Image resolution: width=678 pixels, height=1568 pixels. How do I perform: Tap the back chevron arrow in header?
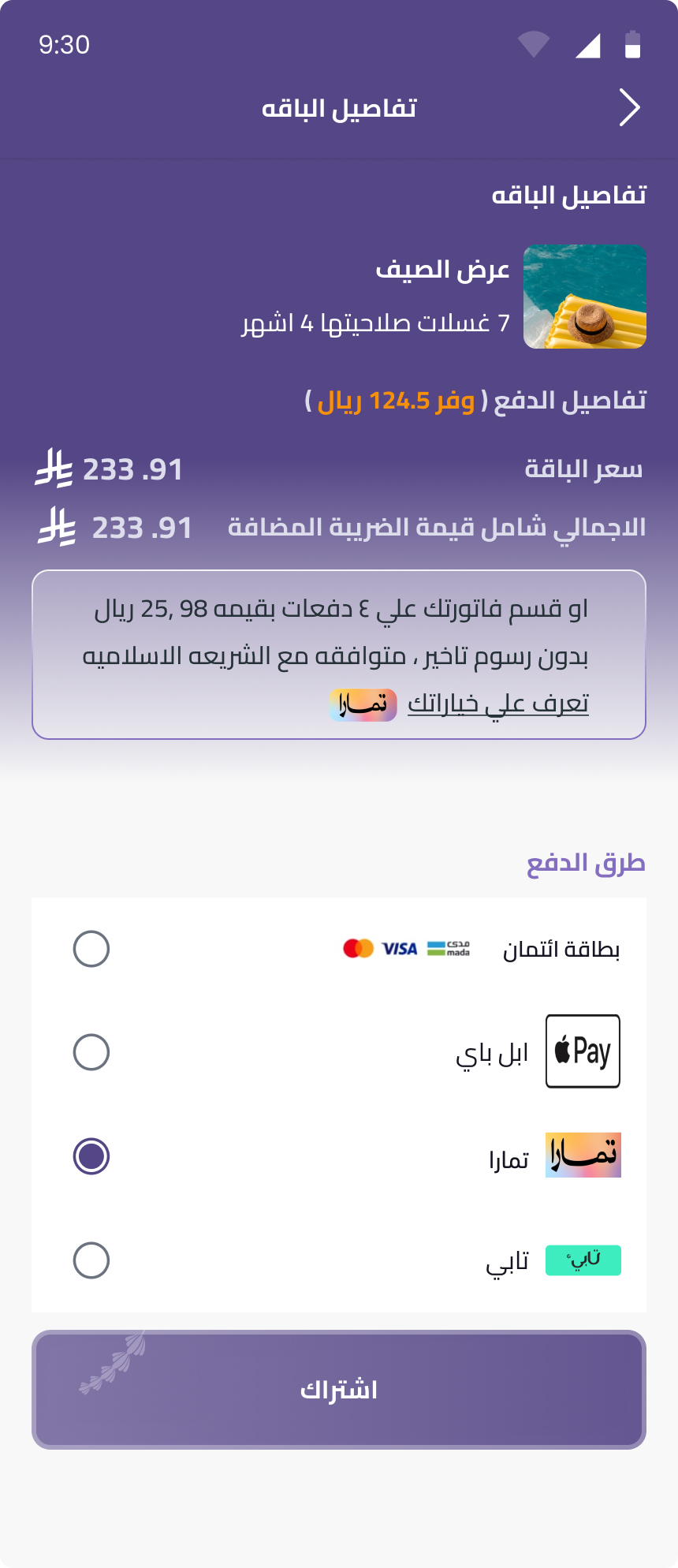(x=629, y=107)
